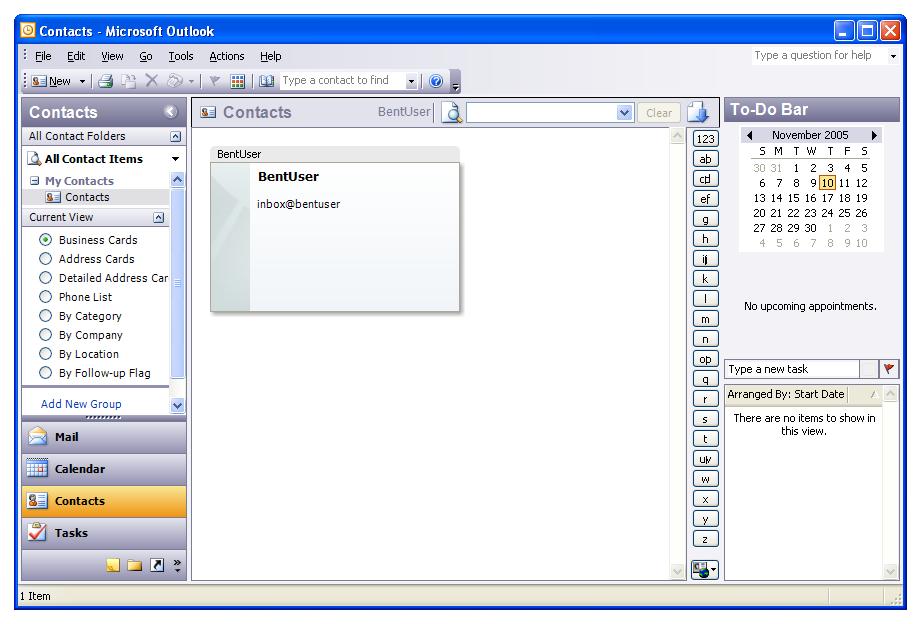This screenshot has height=624, width=916.
Task: Collapse the Contacts navigation pane chevron
Action: (170, 112)
